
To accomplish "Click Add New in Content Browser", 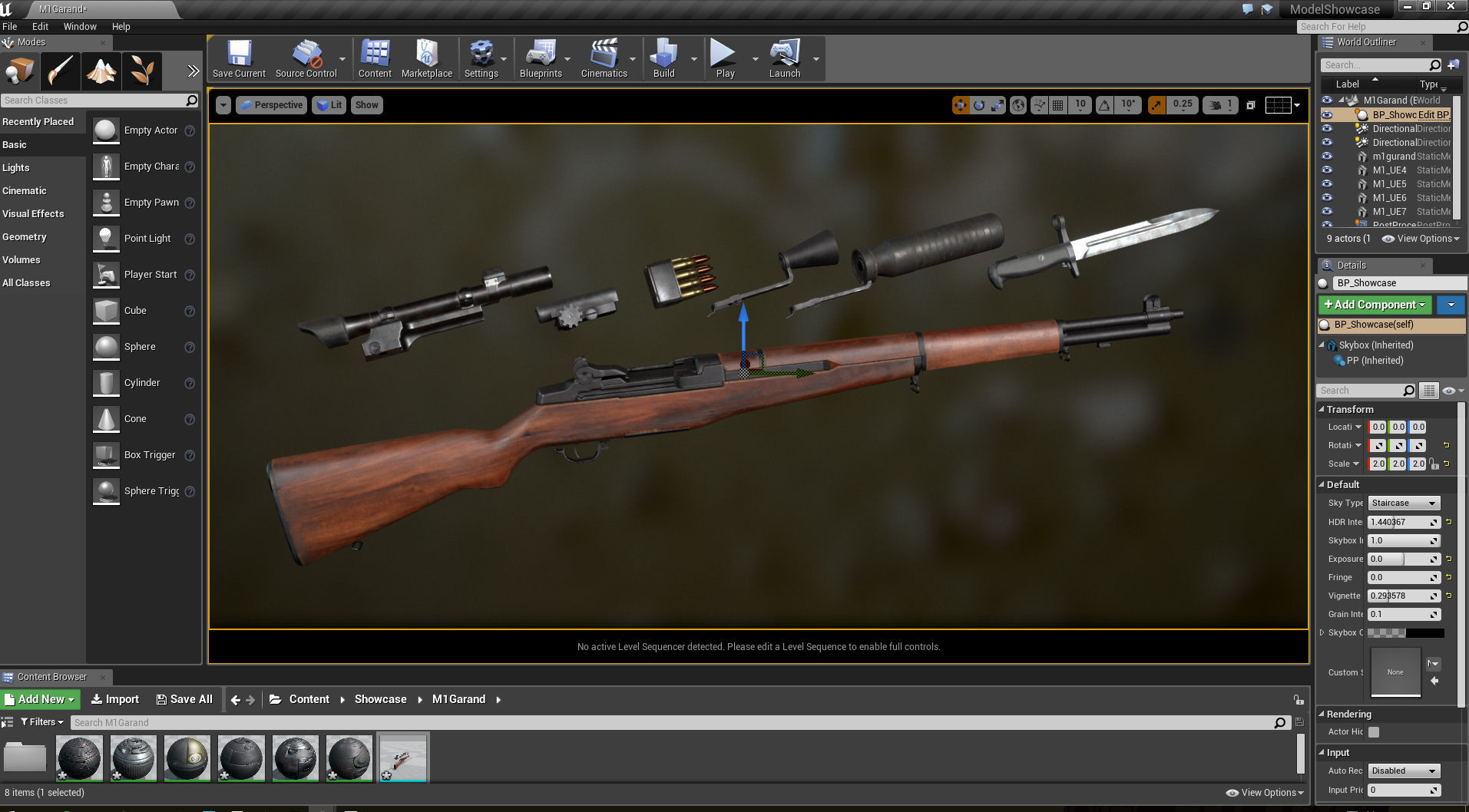I will click(41, 700).
